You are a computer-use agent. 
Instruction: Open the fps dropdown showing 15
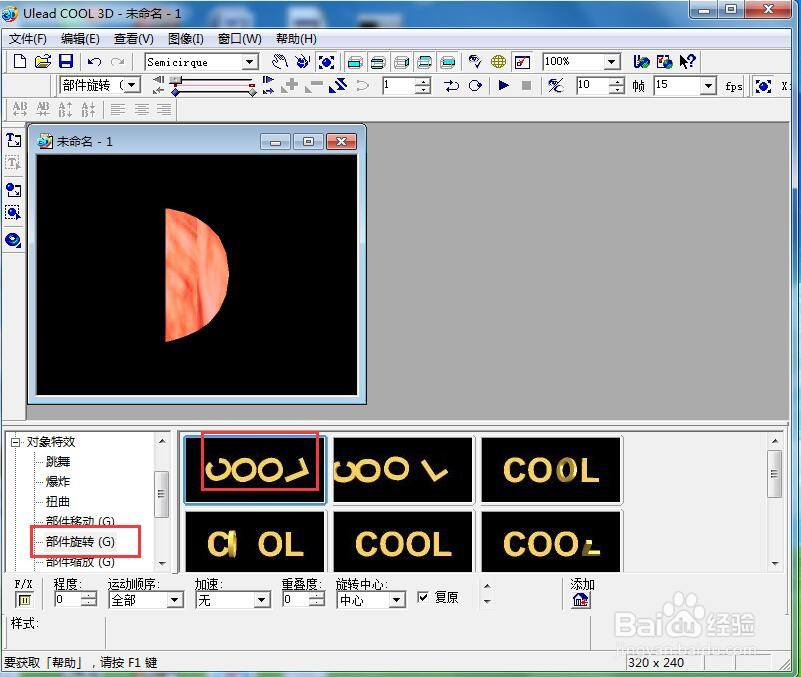pos(708,85)
